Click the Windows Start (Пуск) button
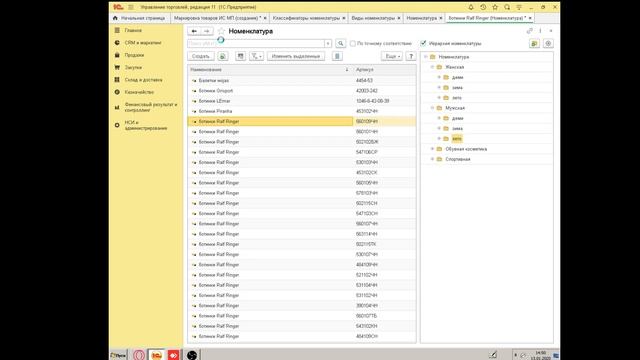The height and width of the screenshot is (360, 640). (118, 355)
